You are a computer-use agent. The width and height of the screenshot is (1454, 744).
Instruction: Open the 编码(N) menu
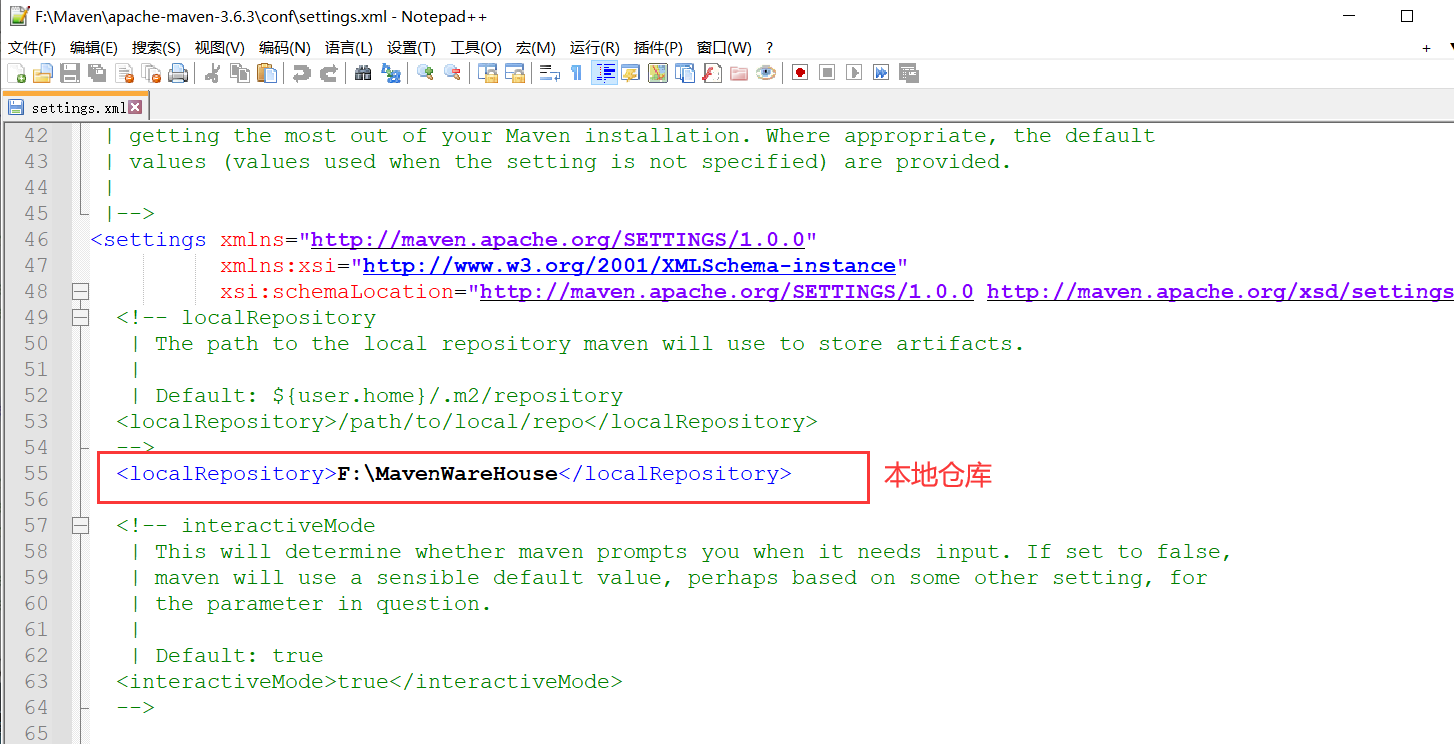(284, 47)
